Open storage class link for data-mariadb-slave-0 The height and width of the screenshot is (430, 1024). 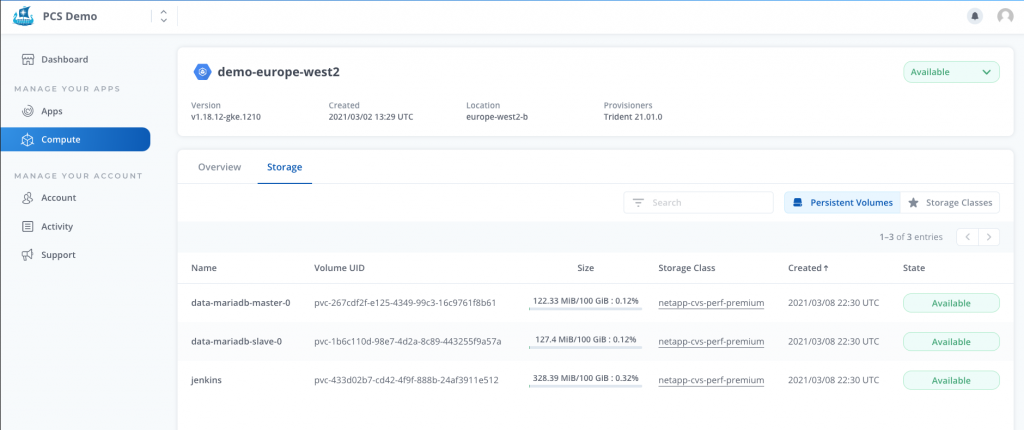[x=711, y=342]
